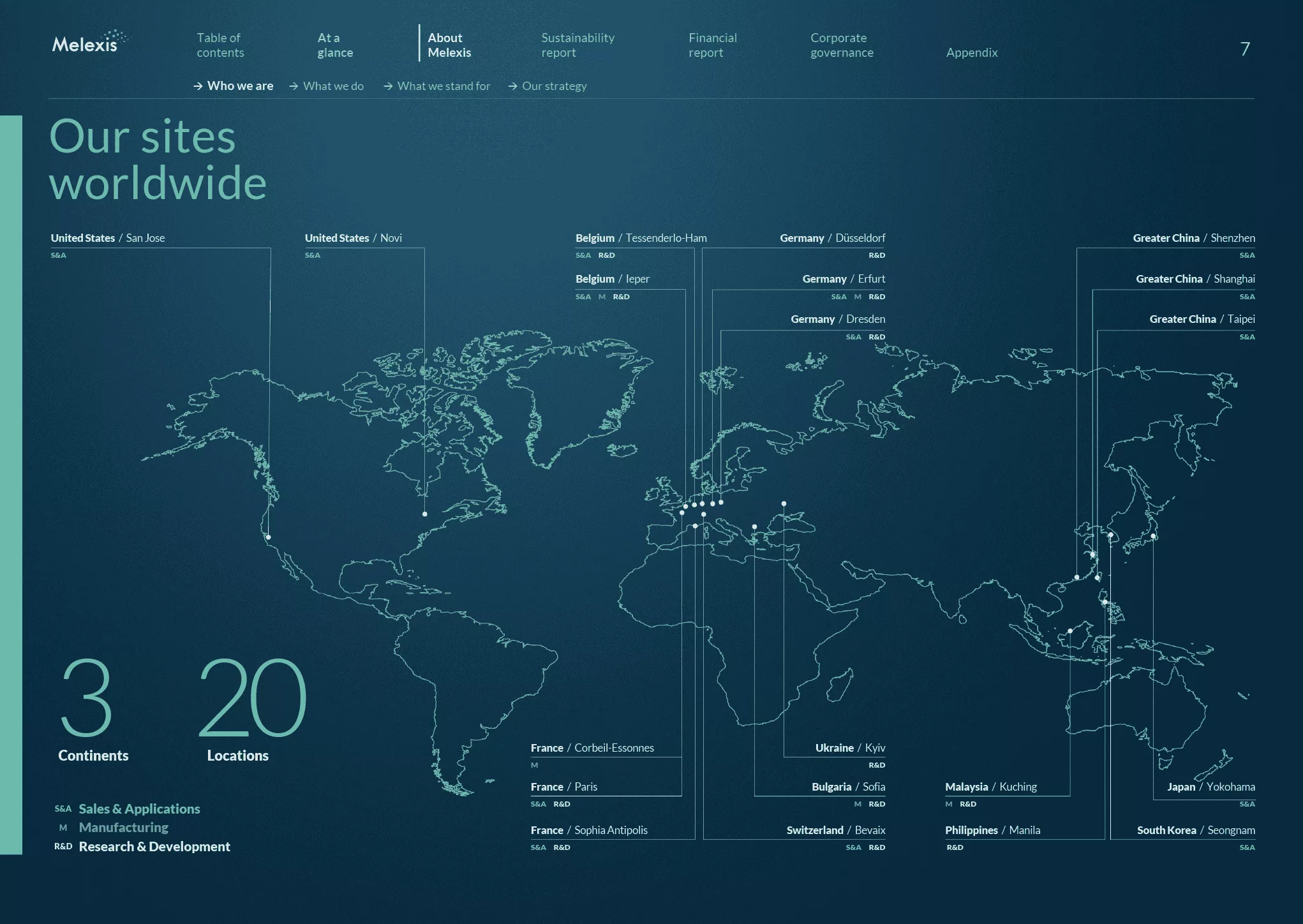Click the arrow before Who we are
This screenshot has width=1303, height=924.
click(198, 86)
